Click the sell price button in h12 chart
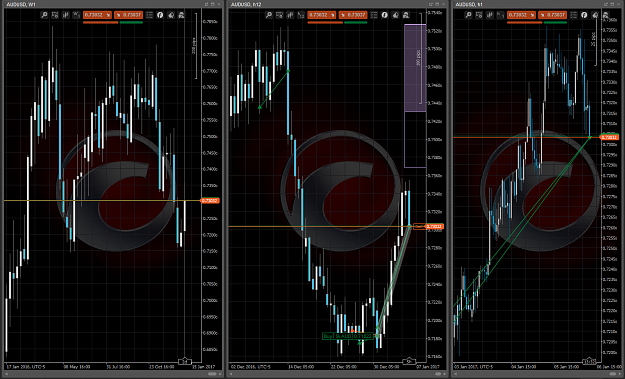625x379 pixels. coord(322,15)
